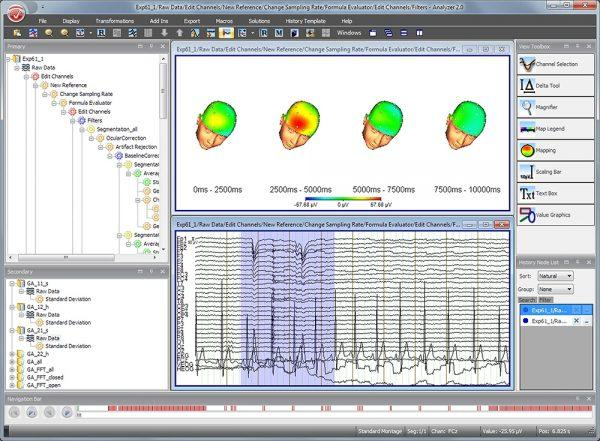Click the Navigation Bar timeline strip
This screenshot has height=441, width=600.
click(x=300, y=410)
